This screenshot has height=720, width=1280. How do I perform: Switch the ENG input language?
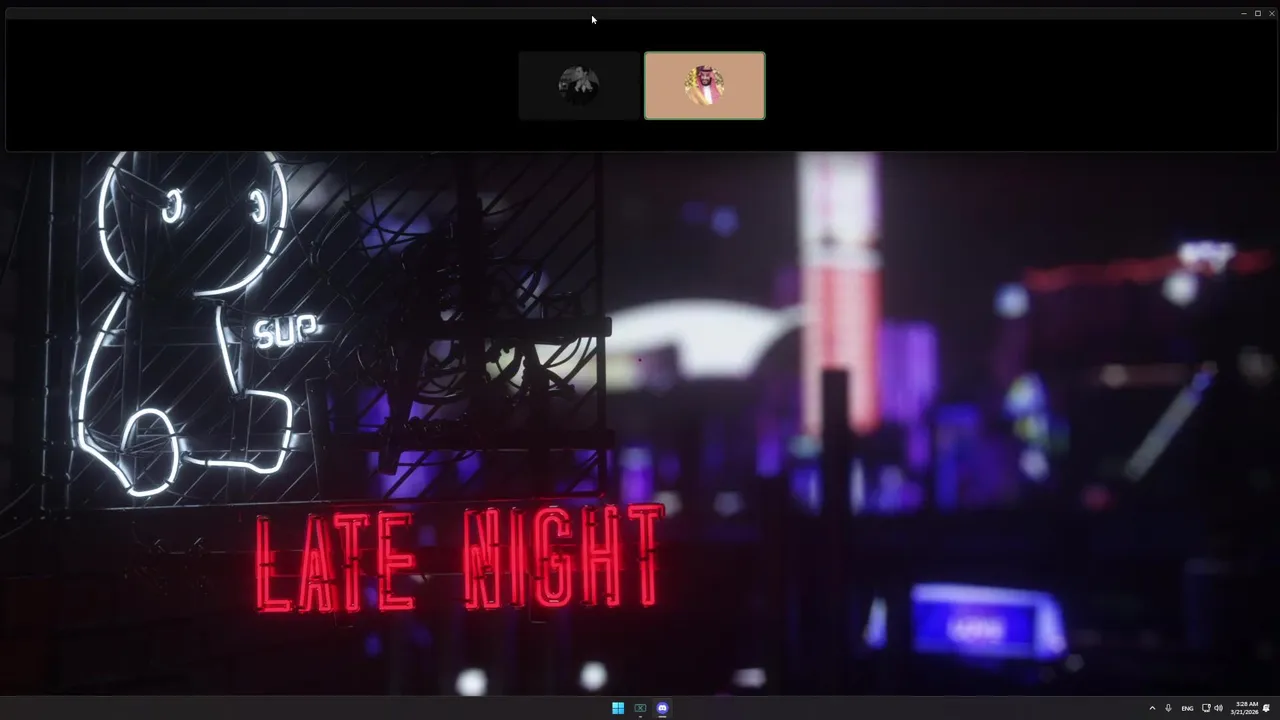pyautogui.click(x=1187, y=708)
